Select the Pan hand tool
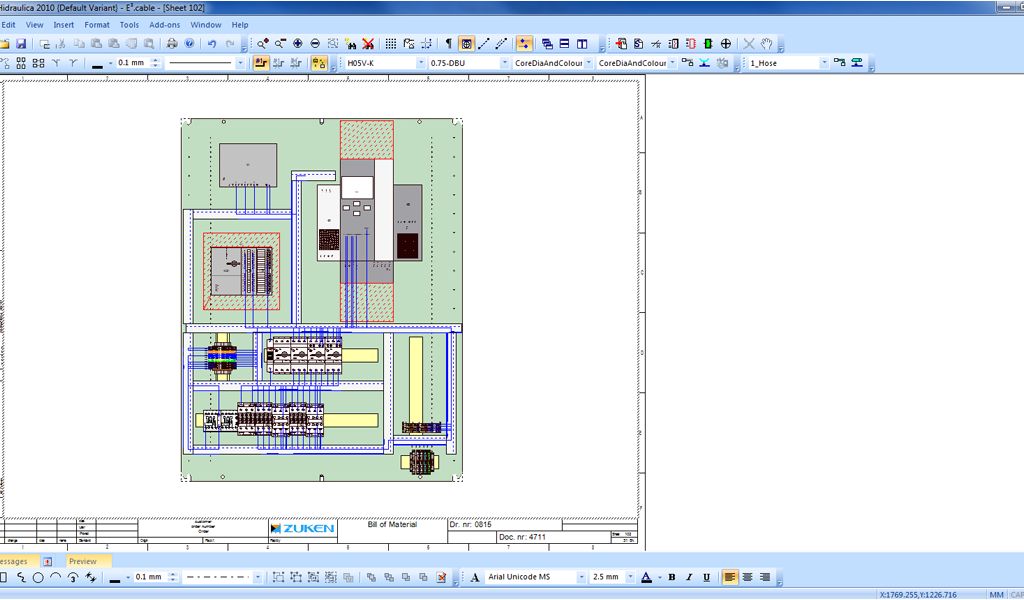 766,44
